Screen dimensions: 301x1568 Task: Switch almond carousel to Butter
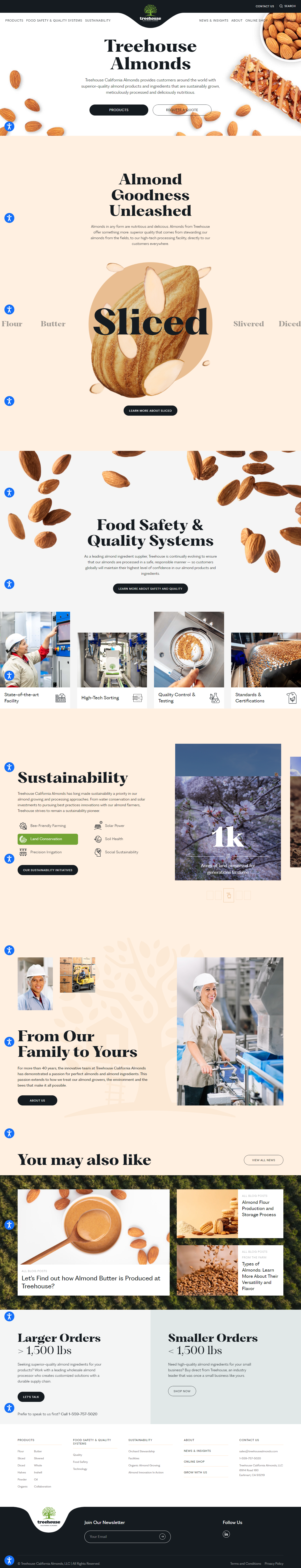[53, 324]
